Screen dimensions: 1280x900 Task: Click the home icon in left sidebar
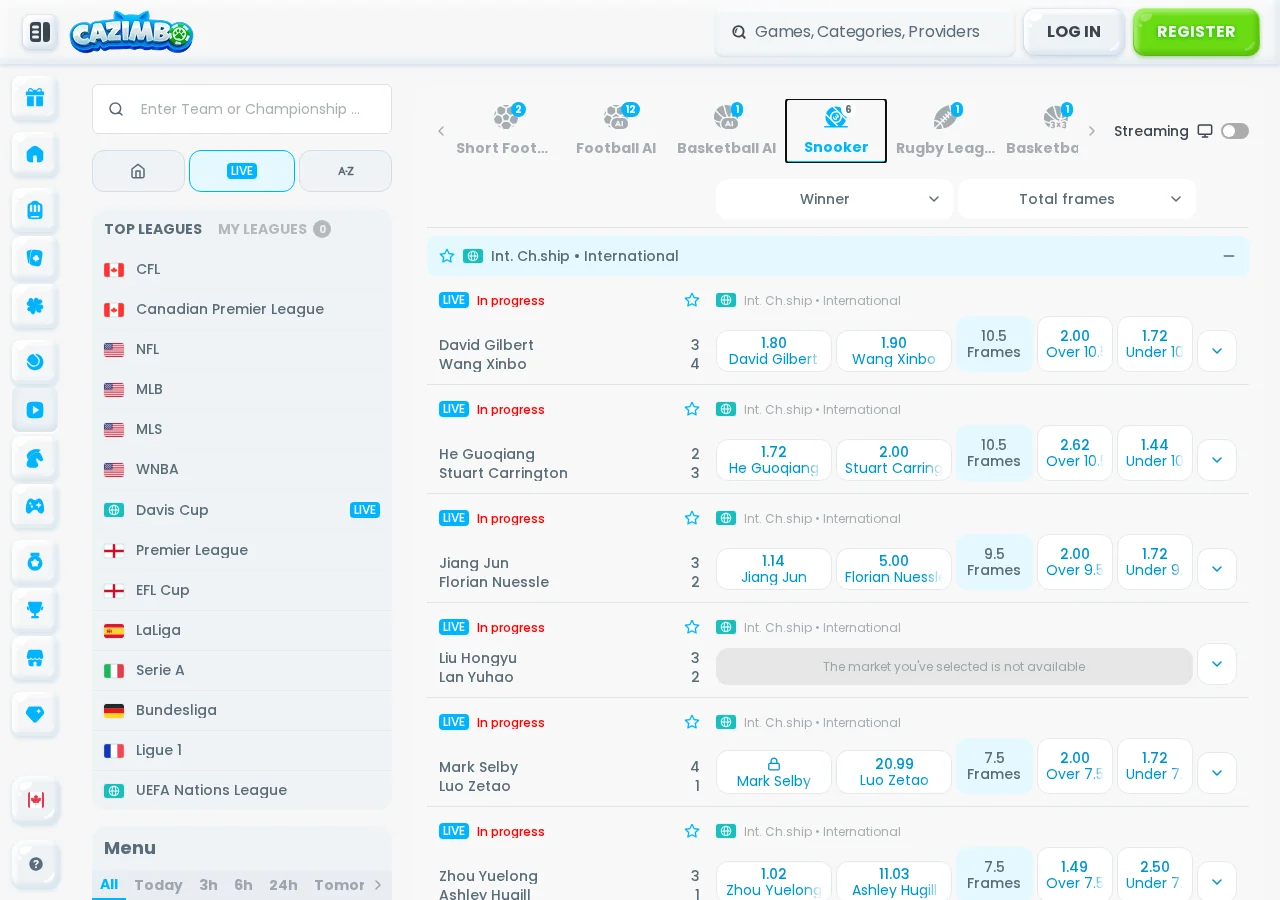point(35,153)
